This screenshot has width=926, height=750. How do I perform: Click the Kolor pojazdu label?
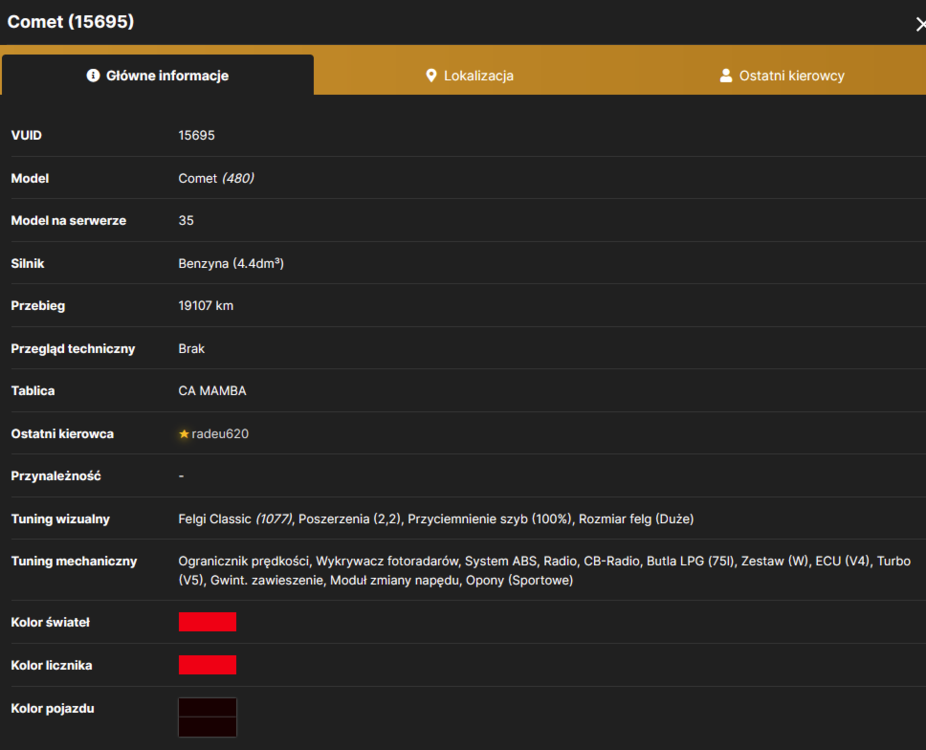[53, 708]
